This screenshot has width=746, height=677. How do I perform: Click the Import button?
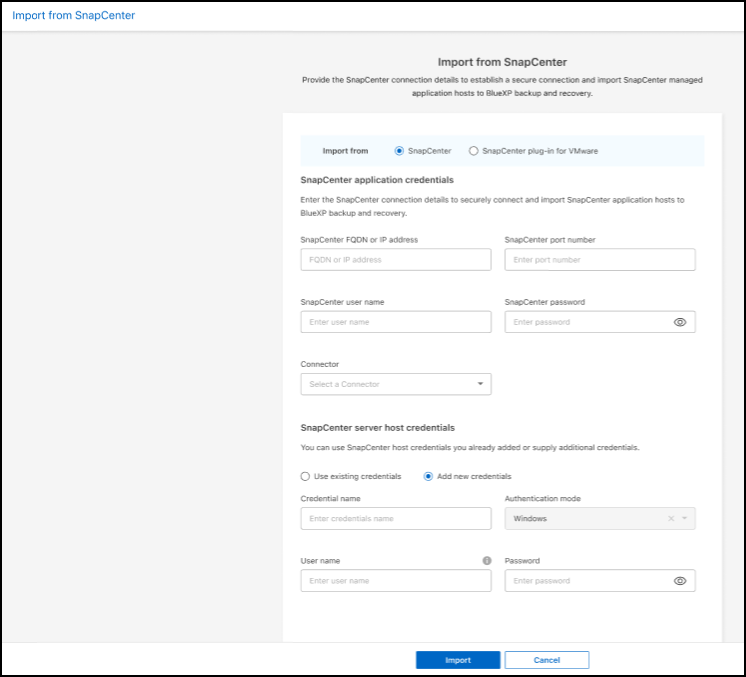458,660
